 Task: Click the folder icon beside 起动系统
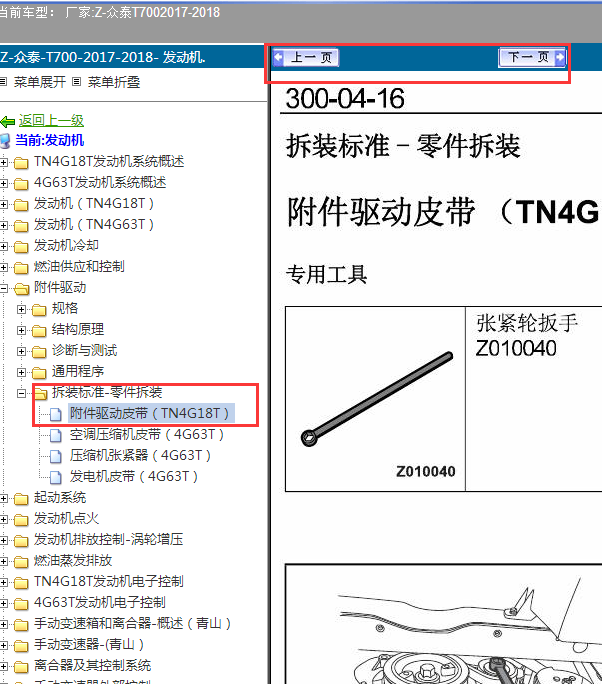click(21, 497)
